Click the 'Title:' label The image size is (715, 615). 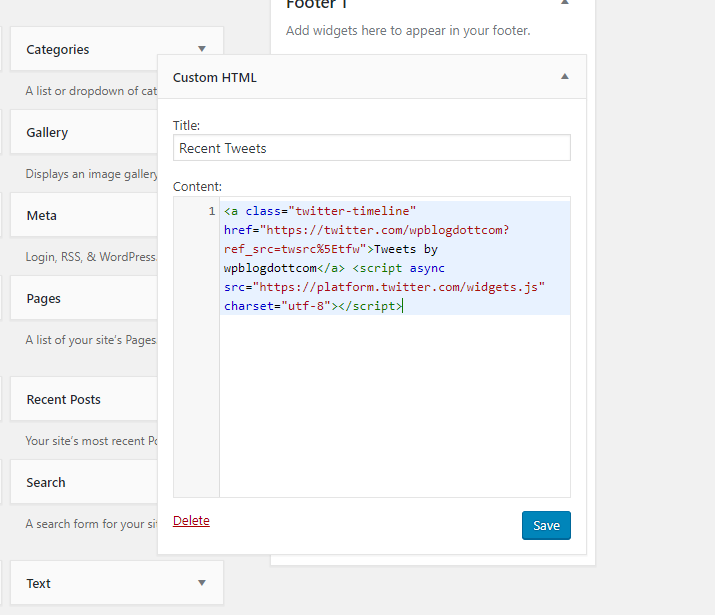(186, 125)
